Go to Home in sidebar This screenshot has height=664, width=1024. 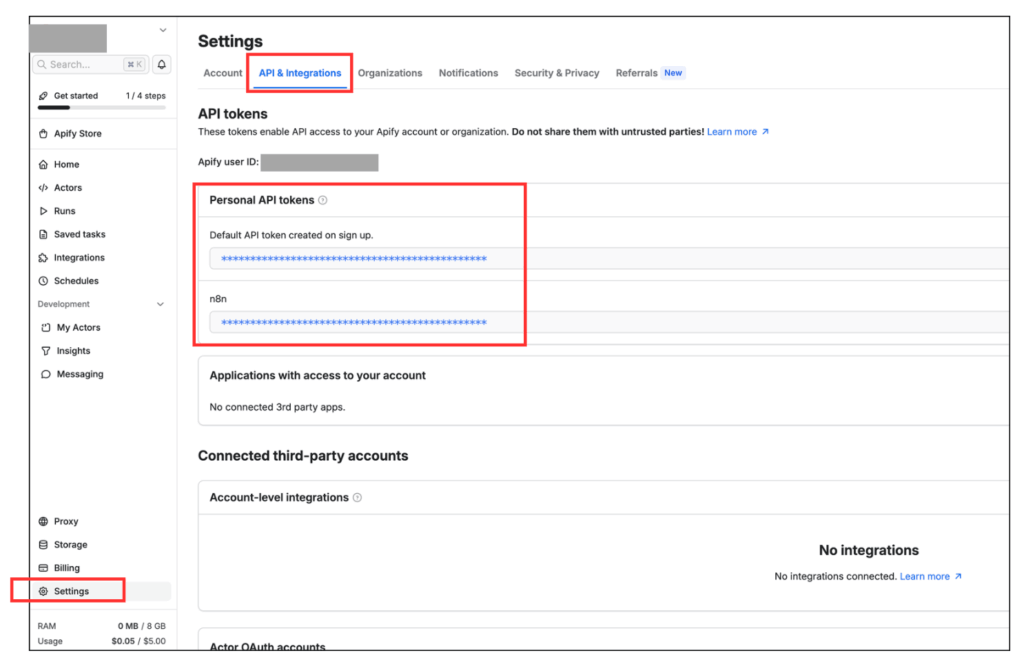pyautogui.click(x=66, y=164)
